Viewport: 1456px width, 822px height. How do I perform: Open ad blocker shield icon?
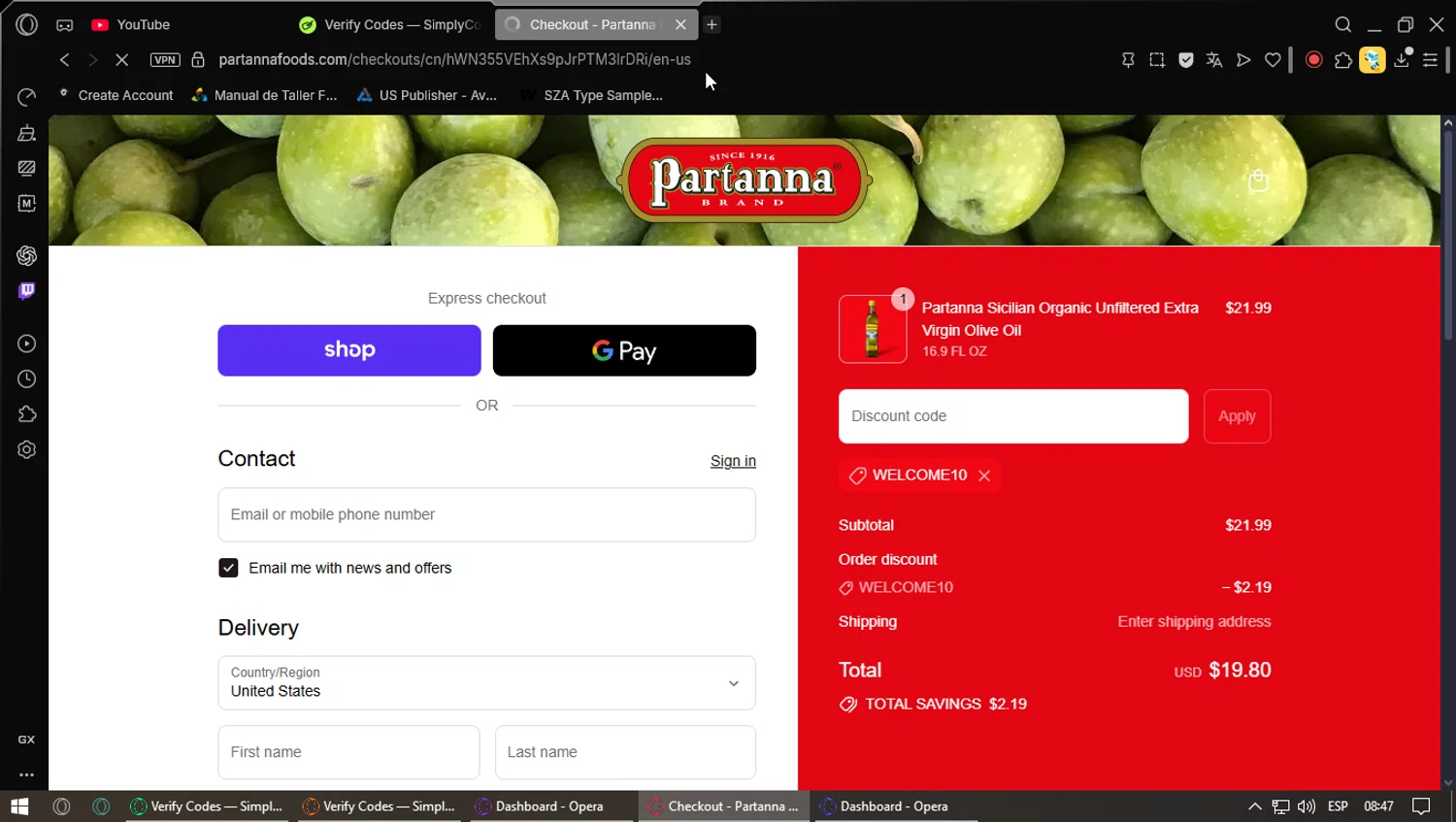click(x=1186, y=60)
